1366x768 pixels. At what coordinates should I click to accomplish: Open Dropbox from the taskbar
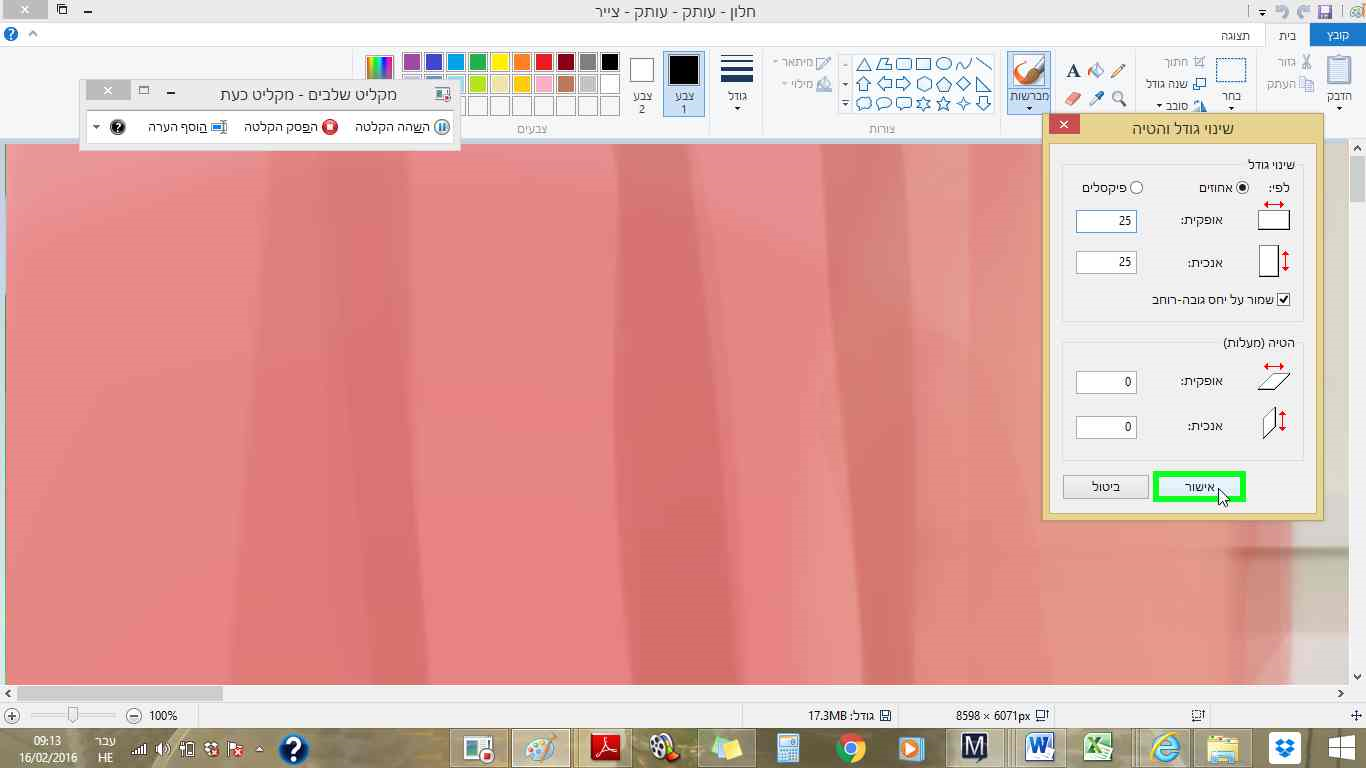(1285, 747)
